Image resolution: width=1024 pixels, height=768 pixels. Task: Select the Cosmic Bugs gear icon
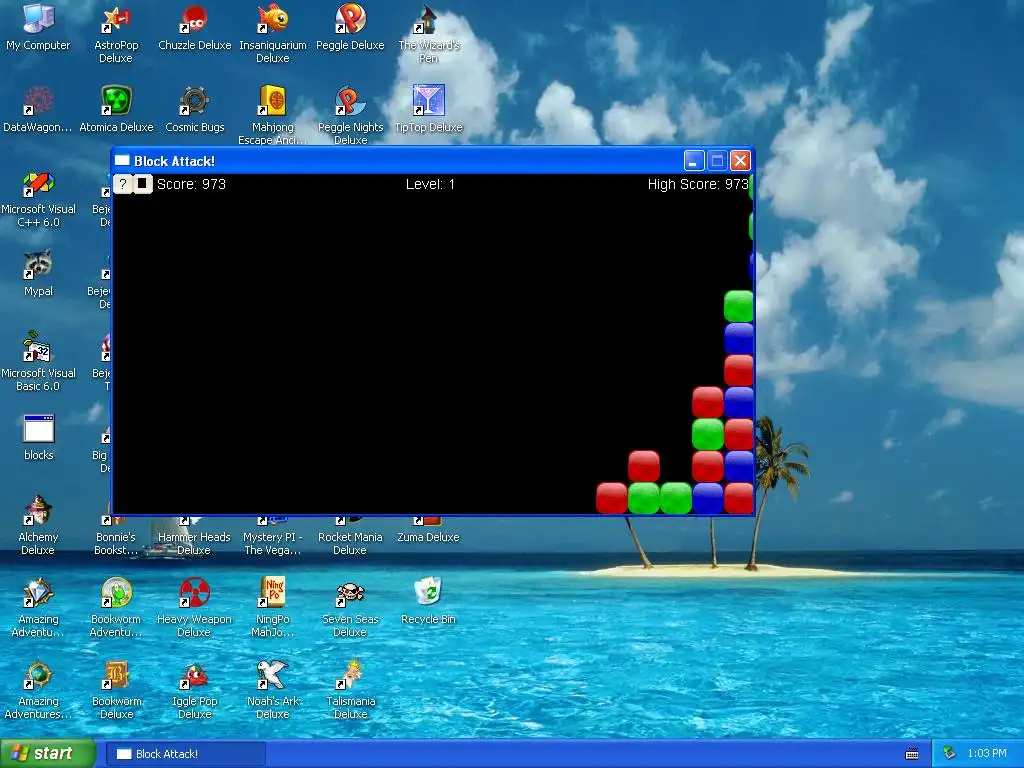(x=195, y=101)
